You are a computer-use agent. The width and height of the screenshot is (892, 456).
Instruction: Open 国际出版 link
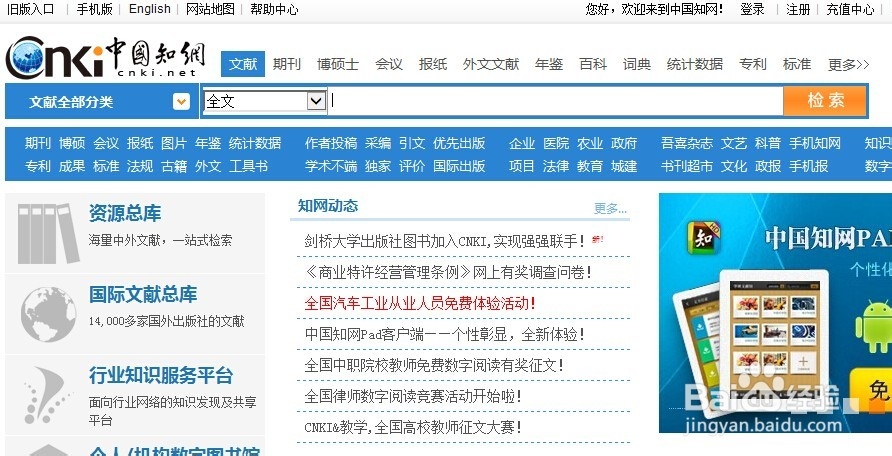pyautogui.click(x=459, y=166)
